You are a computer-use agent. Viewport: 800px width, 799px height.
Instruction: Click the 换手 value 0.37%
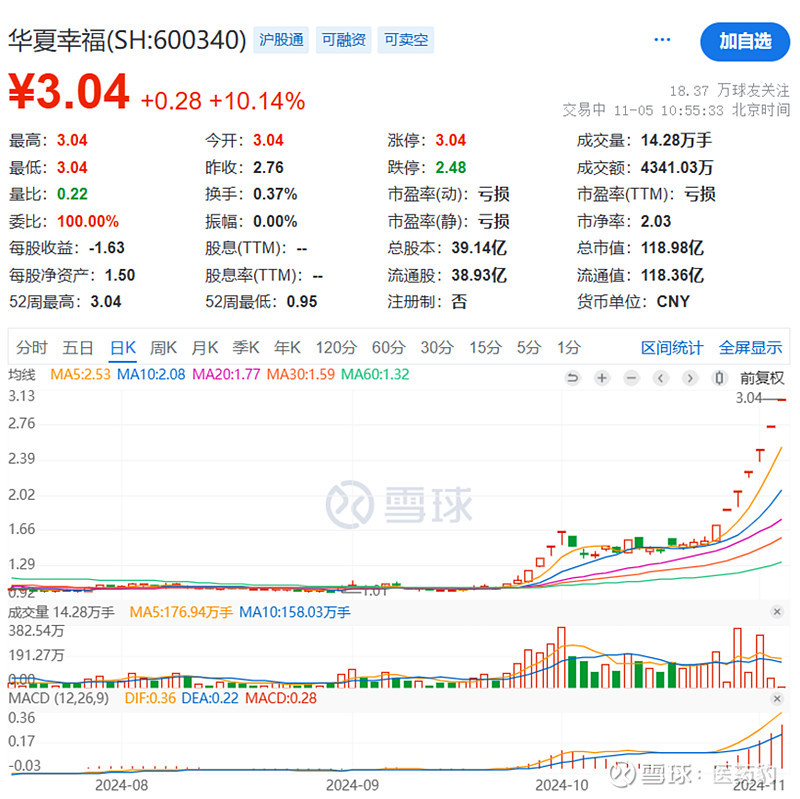pyautogui.click(x=275, y=194)
